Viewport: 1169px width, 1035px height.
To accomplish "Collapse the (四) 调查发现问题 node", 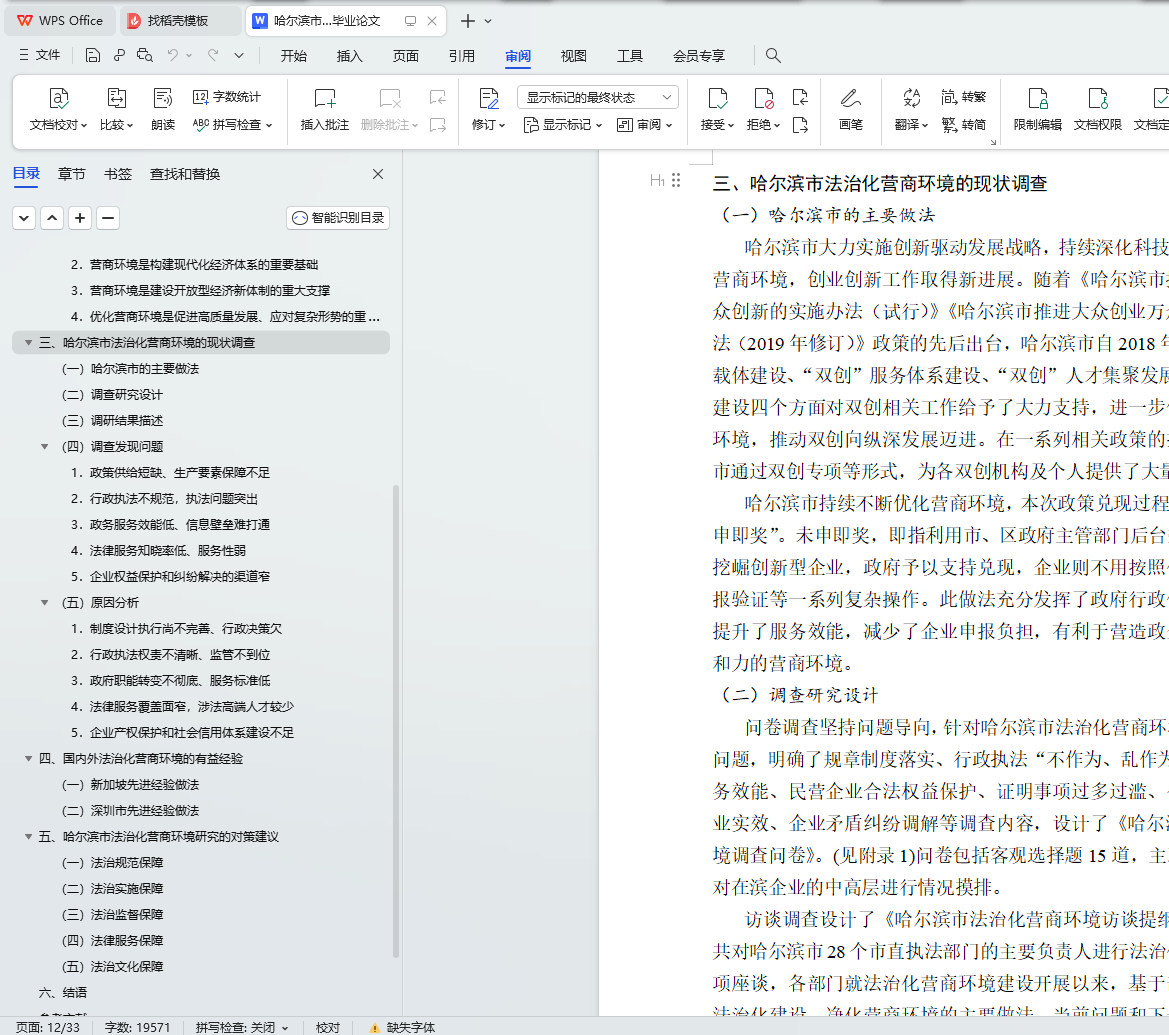I will point(45,447).
